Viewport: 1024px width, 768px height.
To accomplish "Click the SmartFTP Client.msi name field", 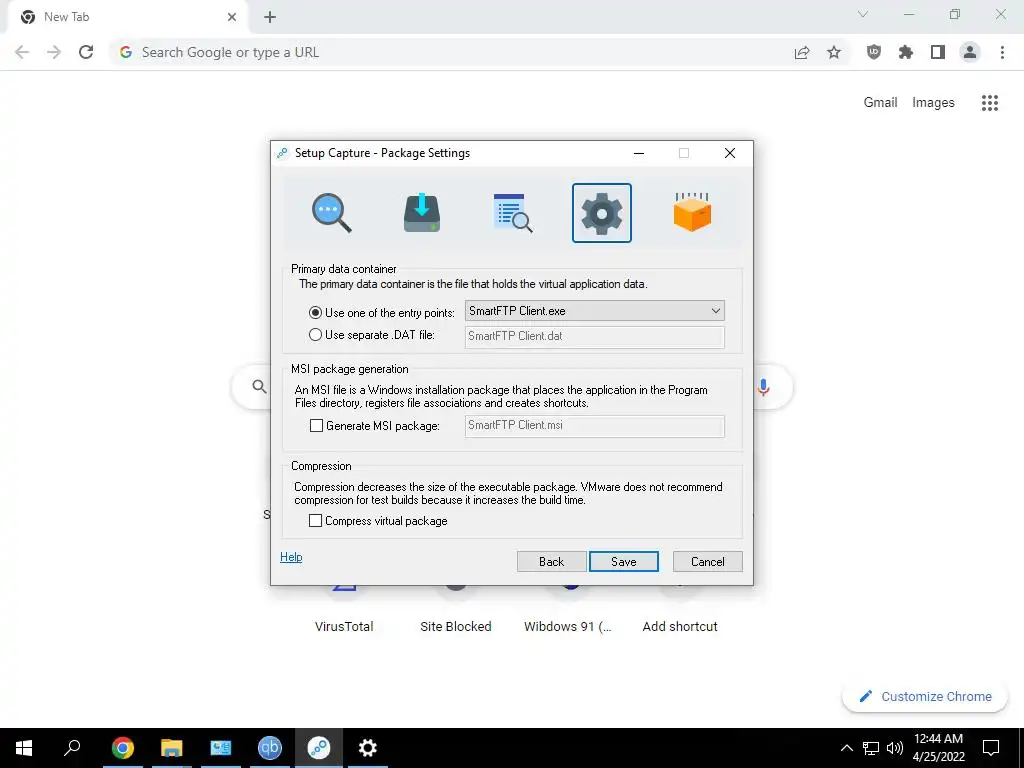I will 594,426.
